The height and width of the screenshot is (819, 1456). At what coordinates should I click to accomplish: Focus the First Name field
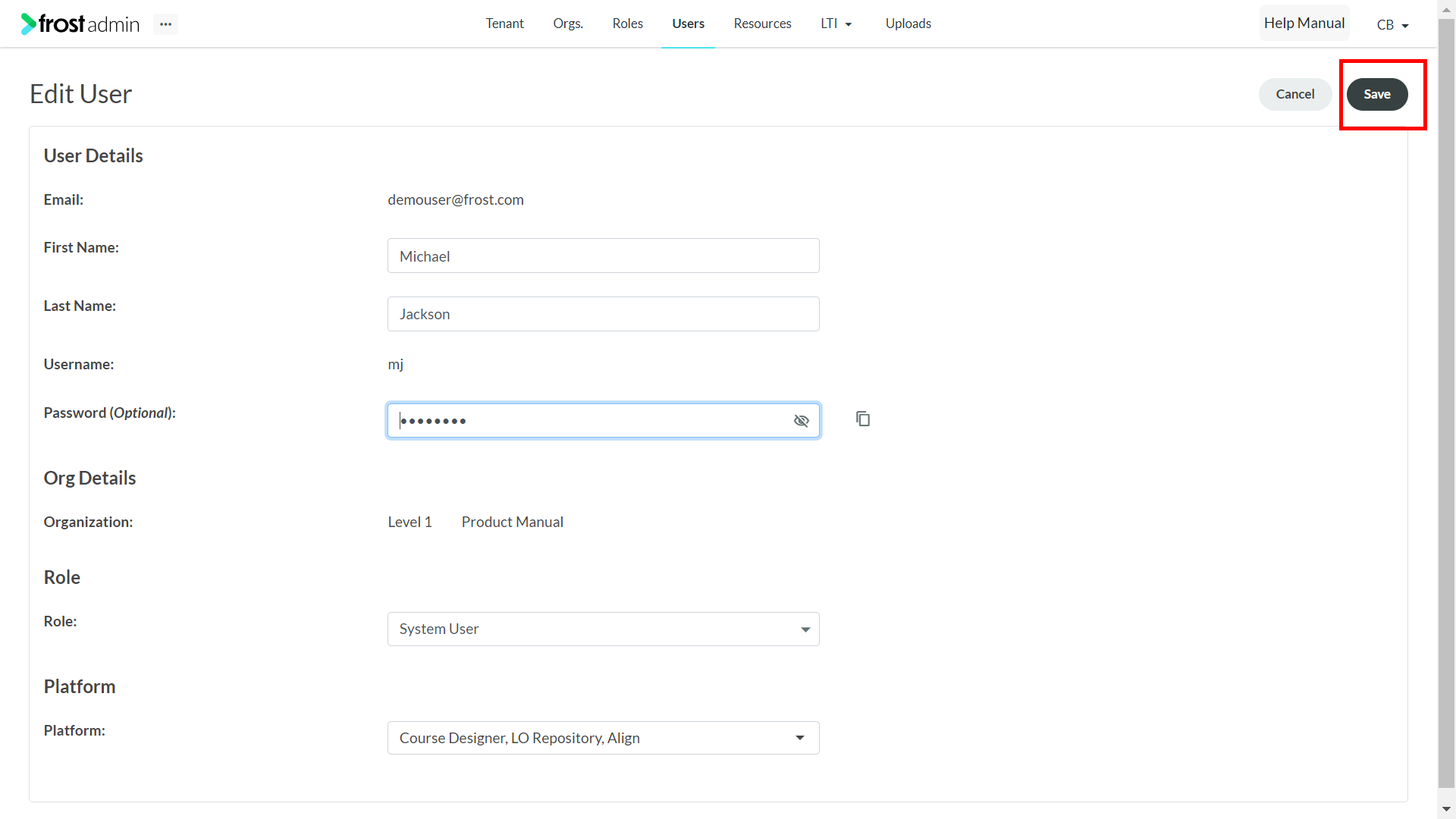604,256
